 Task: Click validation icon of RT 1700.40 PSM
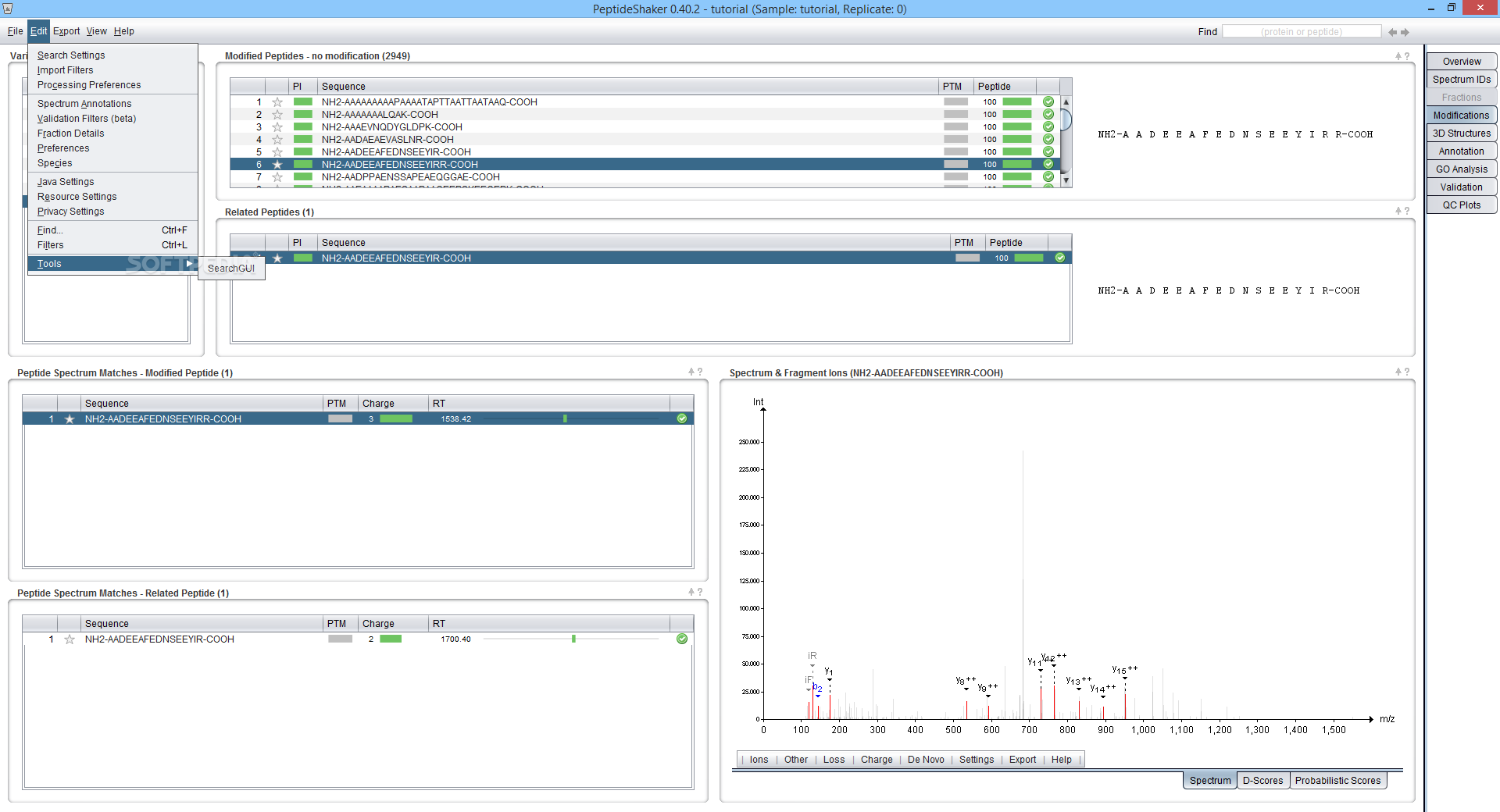[682, 639]
